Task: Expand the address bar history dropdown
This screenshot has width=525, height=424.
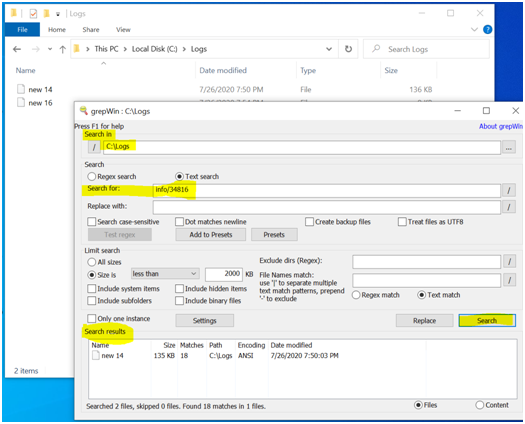Action: 329,49
